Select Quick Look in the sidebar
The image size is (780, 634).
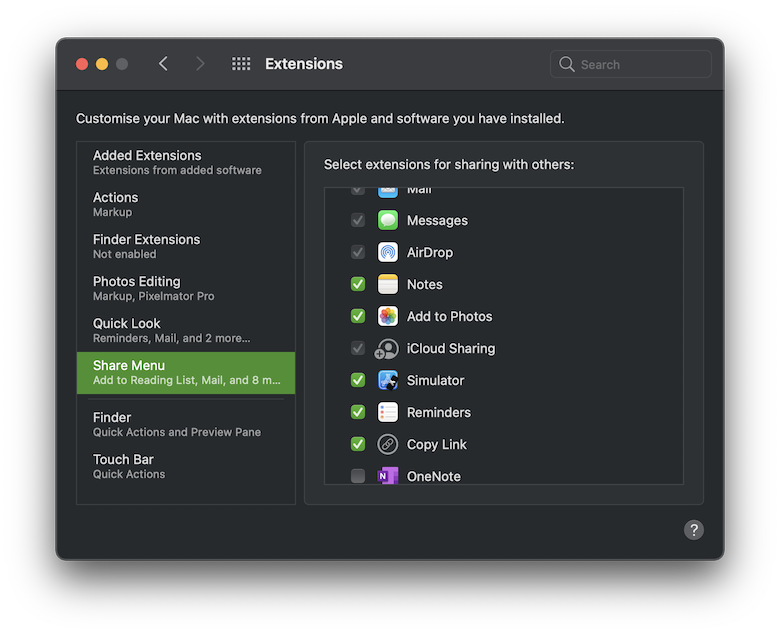[x=186, y=330]
